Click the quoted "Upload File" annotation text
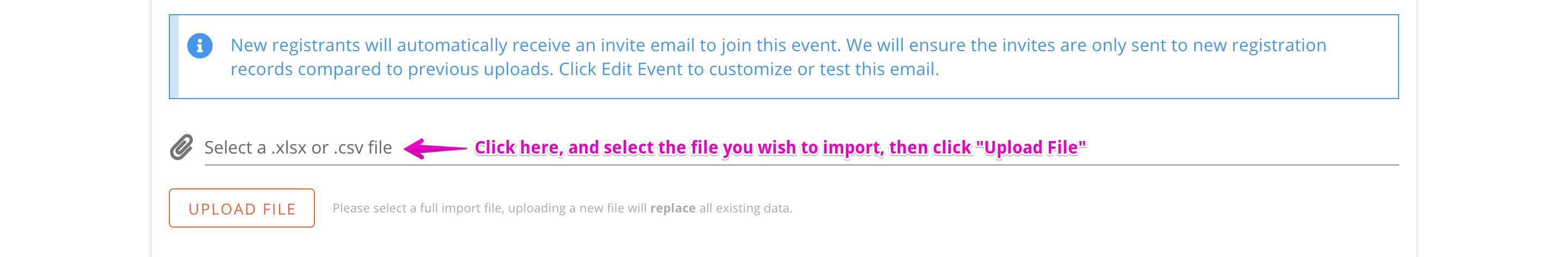Screen dimensions: 1568x257 tap(1031, 148)
